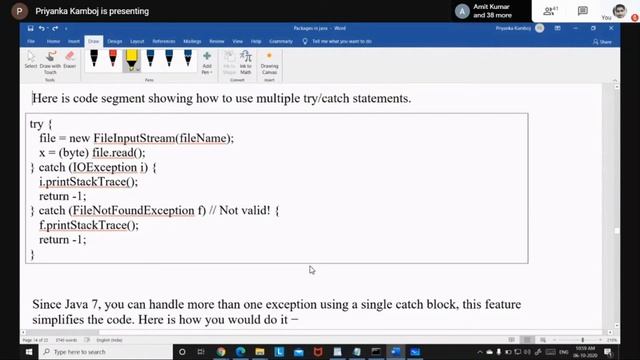This screenshot has height=360, width=640.
Task: Choose the Select tool in Draw ribbon
Action: coord(31,60)
